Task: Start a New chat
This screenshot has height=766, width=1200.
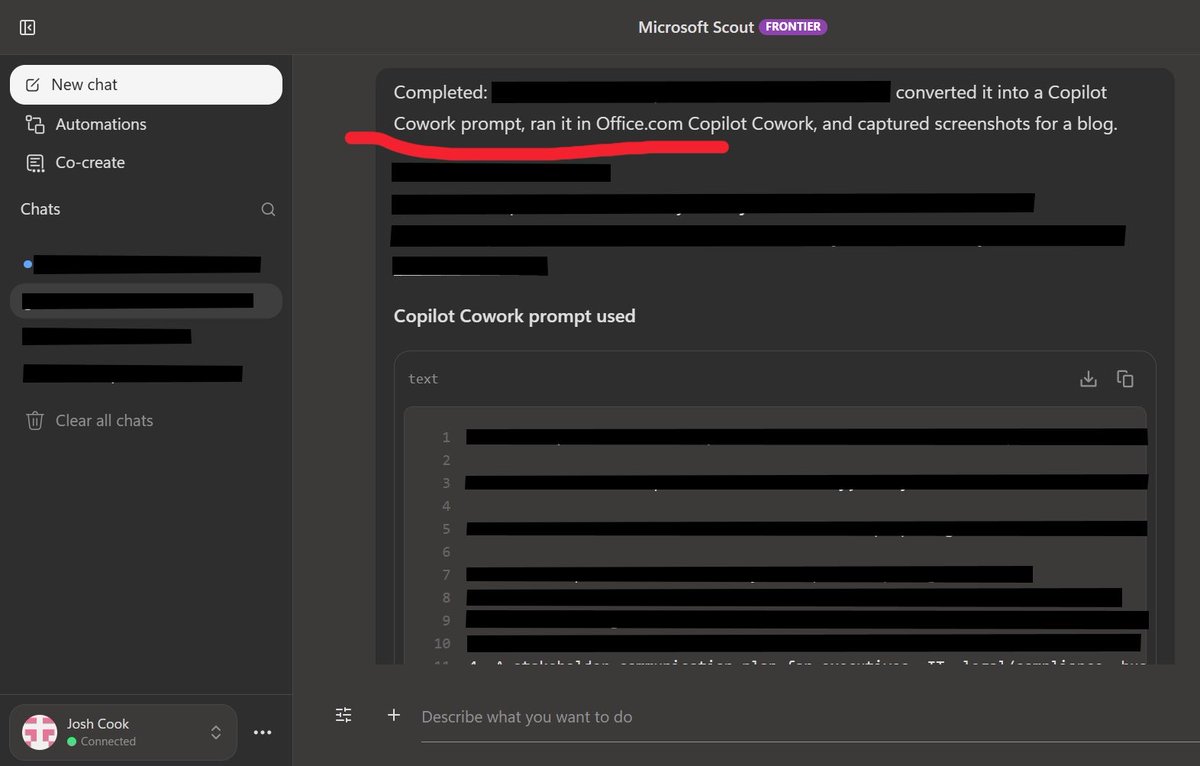Action: (146, 85)
